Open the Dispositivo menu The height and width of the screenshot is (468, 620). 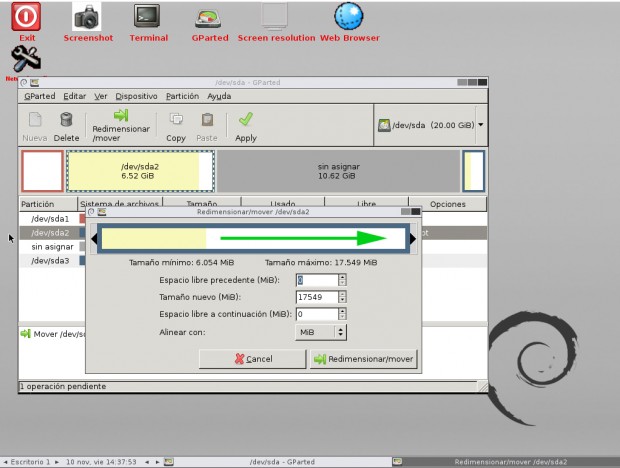click(x=136, y=96)
